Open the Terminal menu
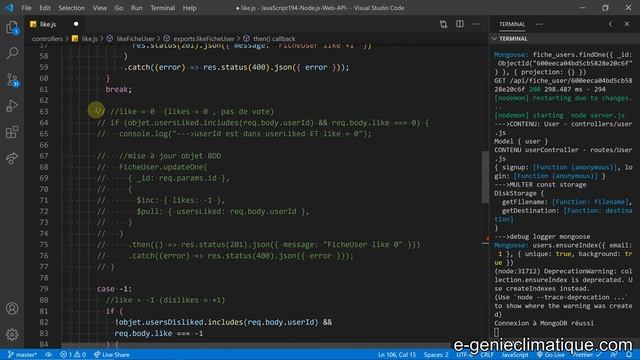The height and width of the screenshot is (360, 640). [x=162, y=8]
